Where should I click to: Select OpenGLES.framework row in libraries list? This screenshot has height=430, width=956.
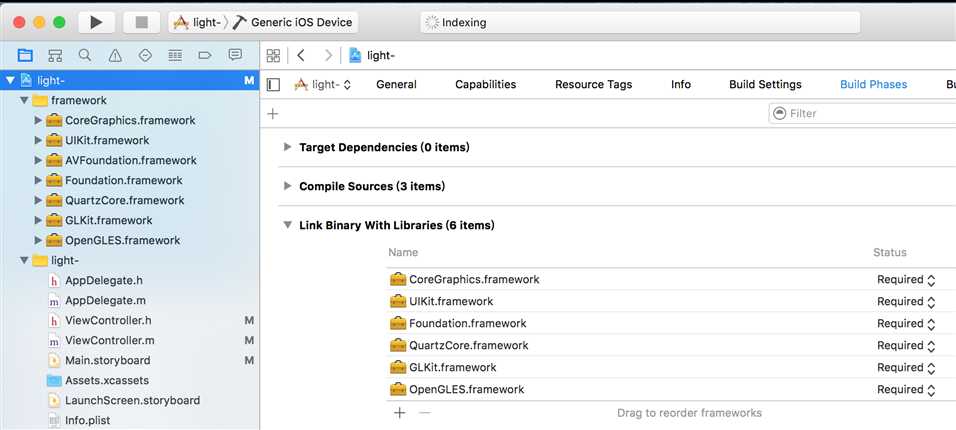[671, 389]
